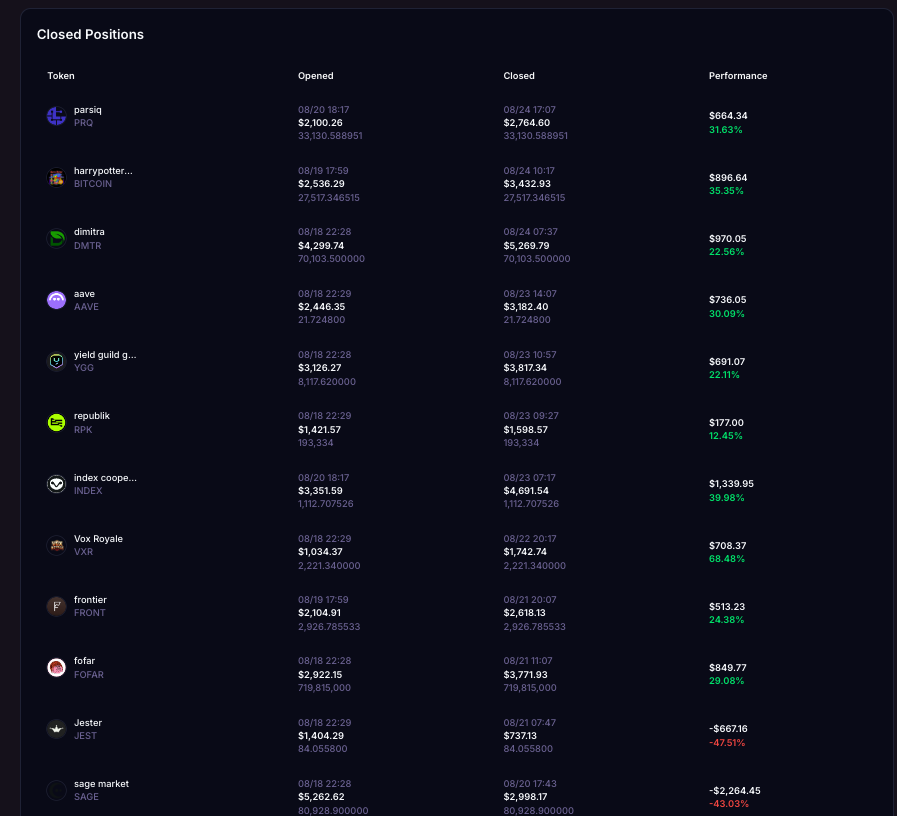The width and height of the screenshot is (897, 816).
Task: Click frontier performance $513.23
Action: pos(727,607)
